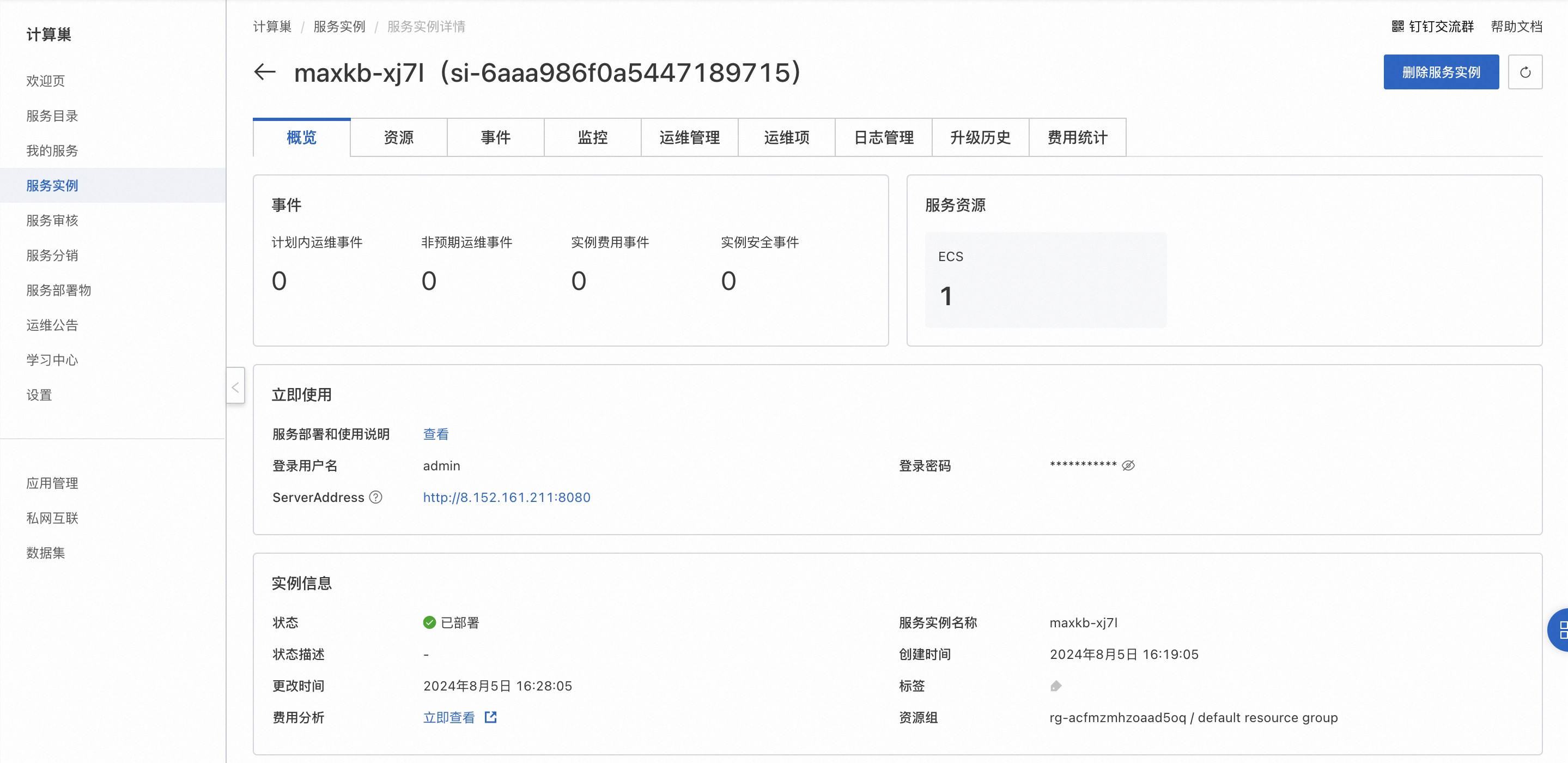Screen dimensions: 1568x763
Task: Switch to the 日志管理 tab
Action: point(883,138)
